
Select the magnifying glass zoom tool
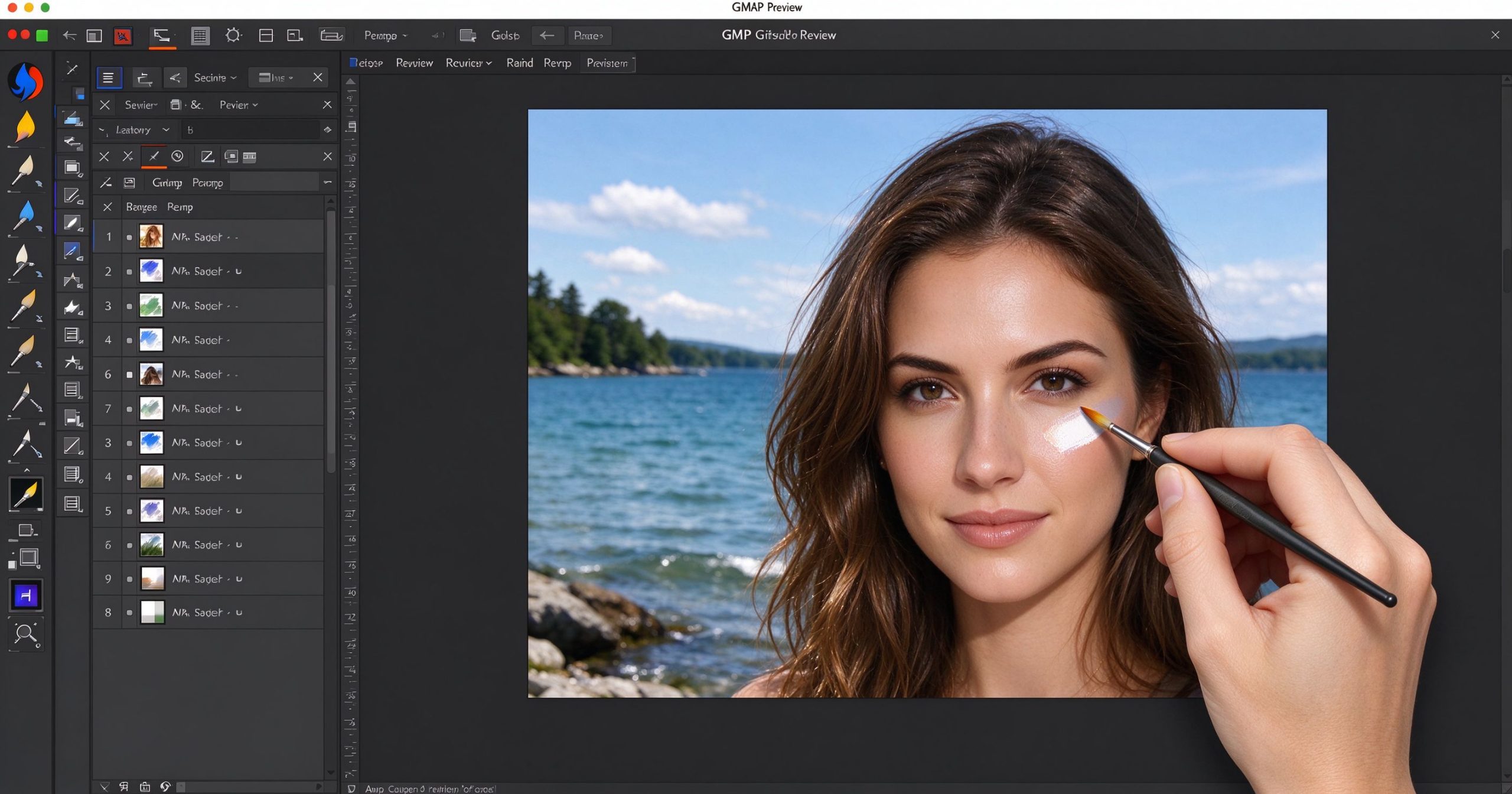25,634
